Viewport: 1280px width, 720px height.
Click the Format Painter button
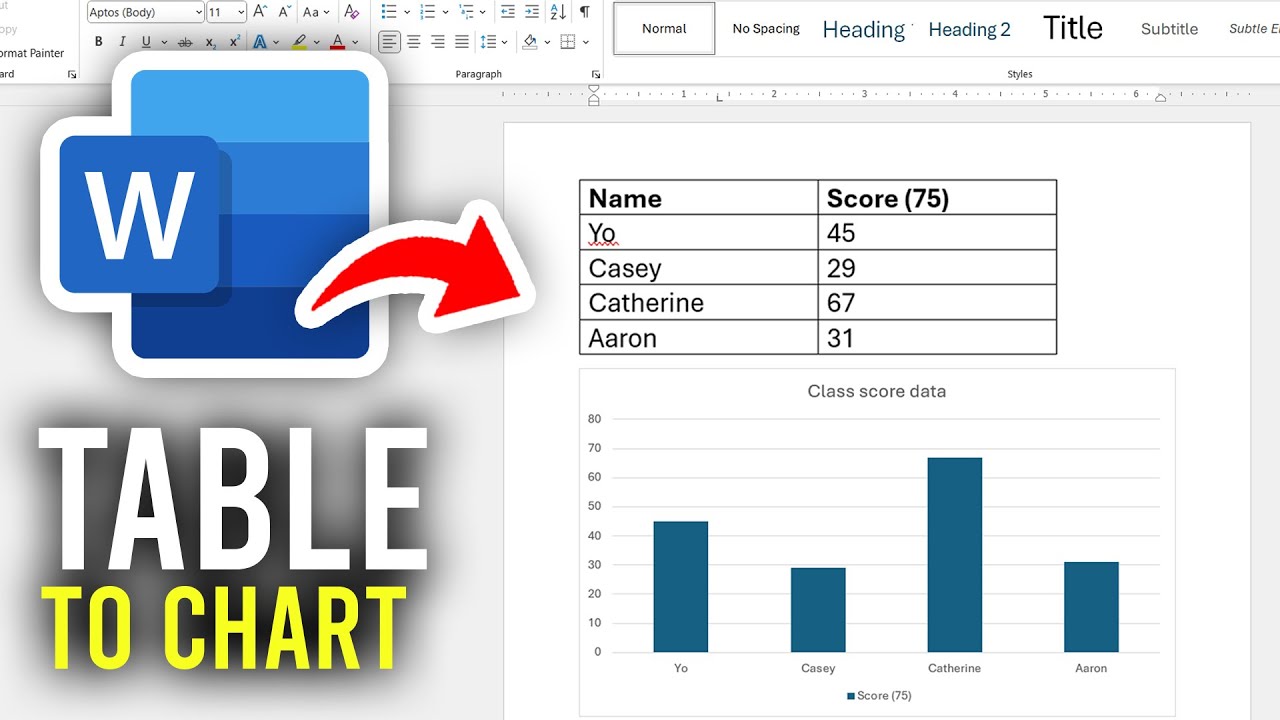pos(30,53)
